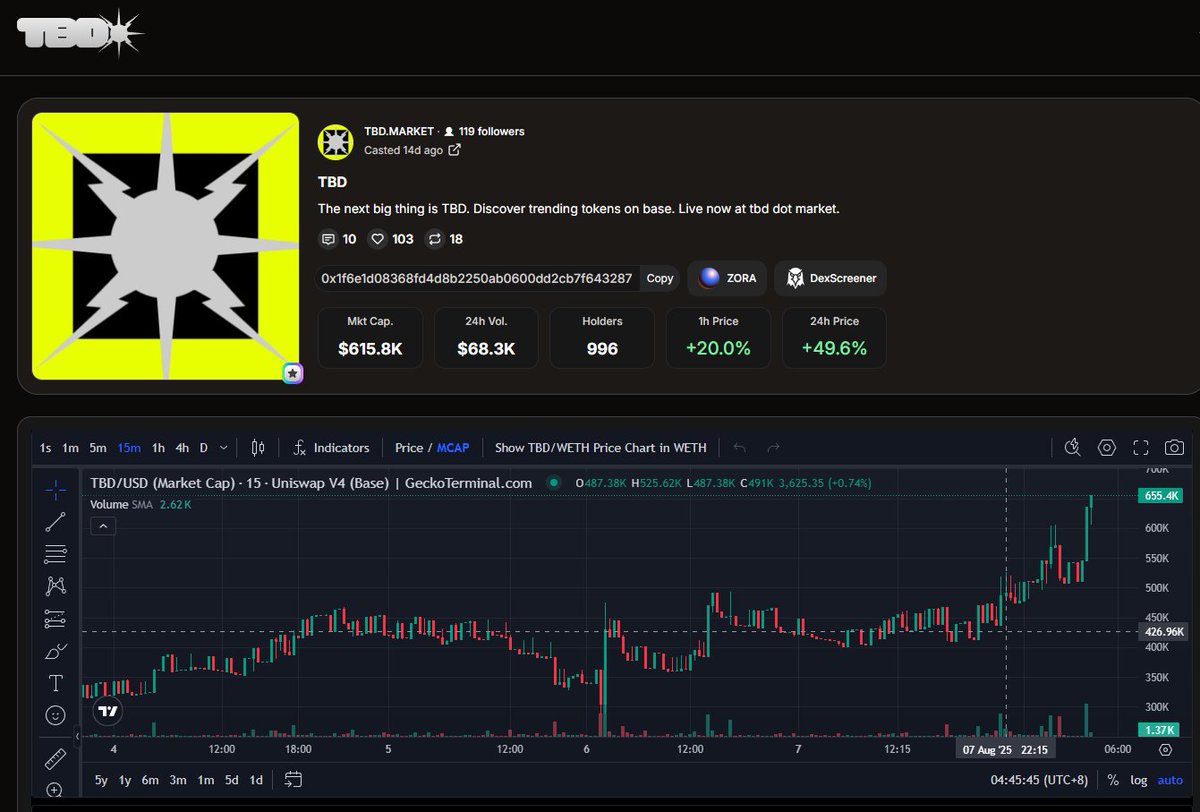Select the D daily timeframe
1200x812 pixels.
pyautogui.click(x=204, y=447)
